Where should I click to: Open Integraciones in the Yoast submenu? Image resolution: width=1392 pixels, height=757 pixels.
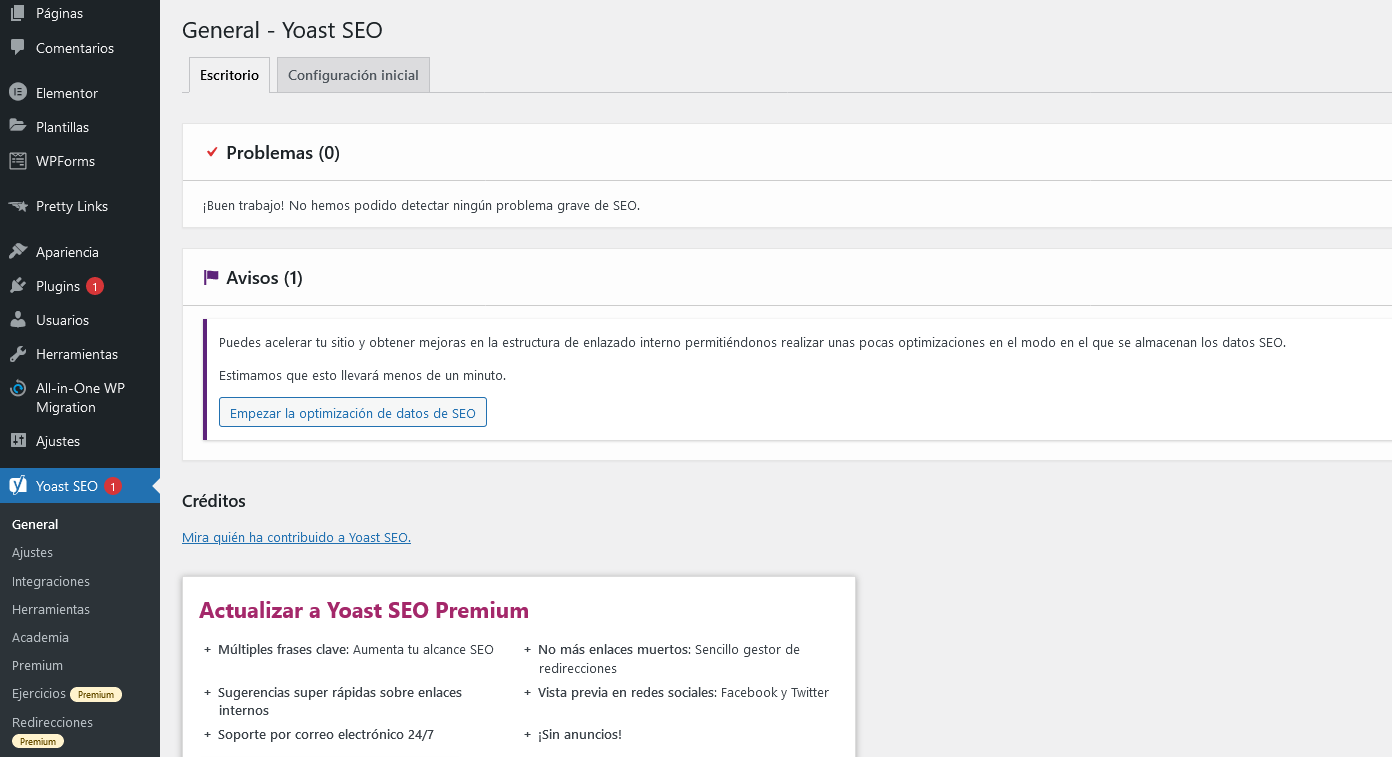point(51,581)
